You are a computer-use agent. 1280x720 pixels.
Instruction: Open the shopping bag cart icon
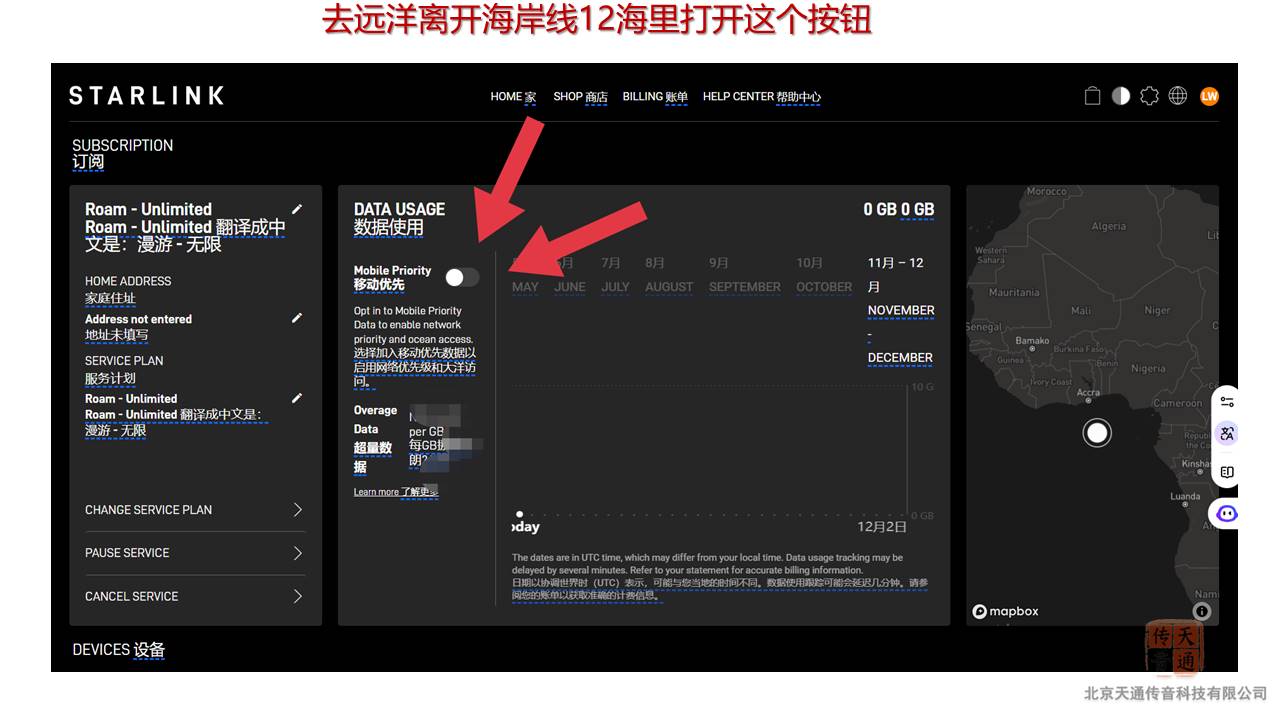(x=1093, y=96)
